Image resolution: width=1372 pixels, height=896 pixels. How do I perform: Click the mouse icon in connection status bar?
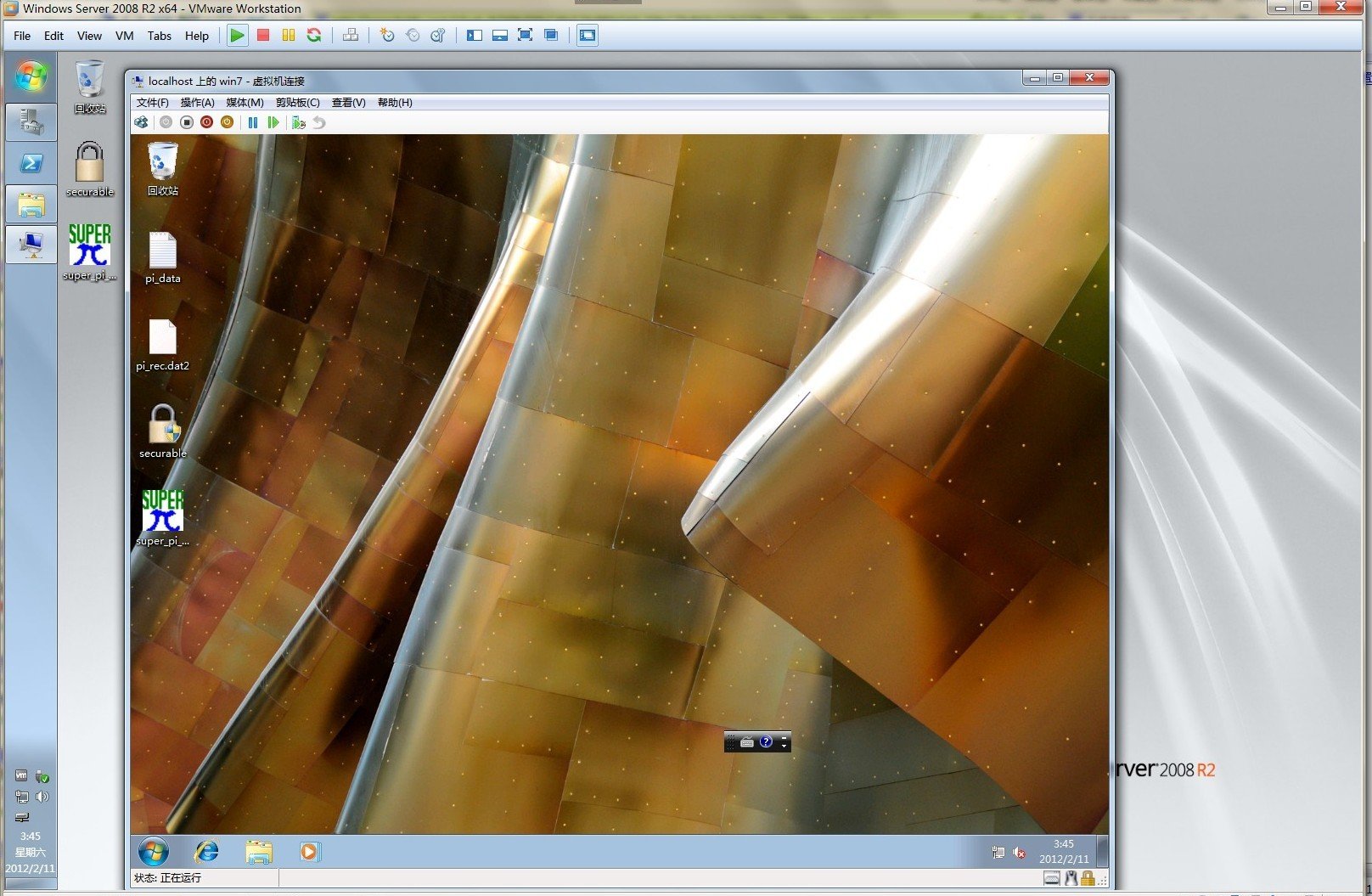click(x=1071, y=878)
